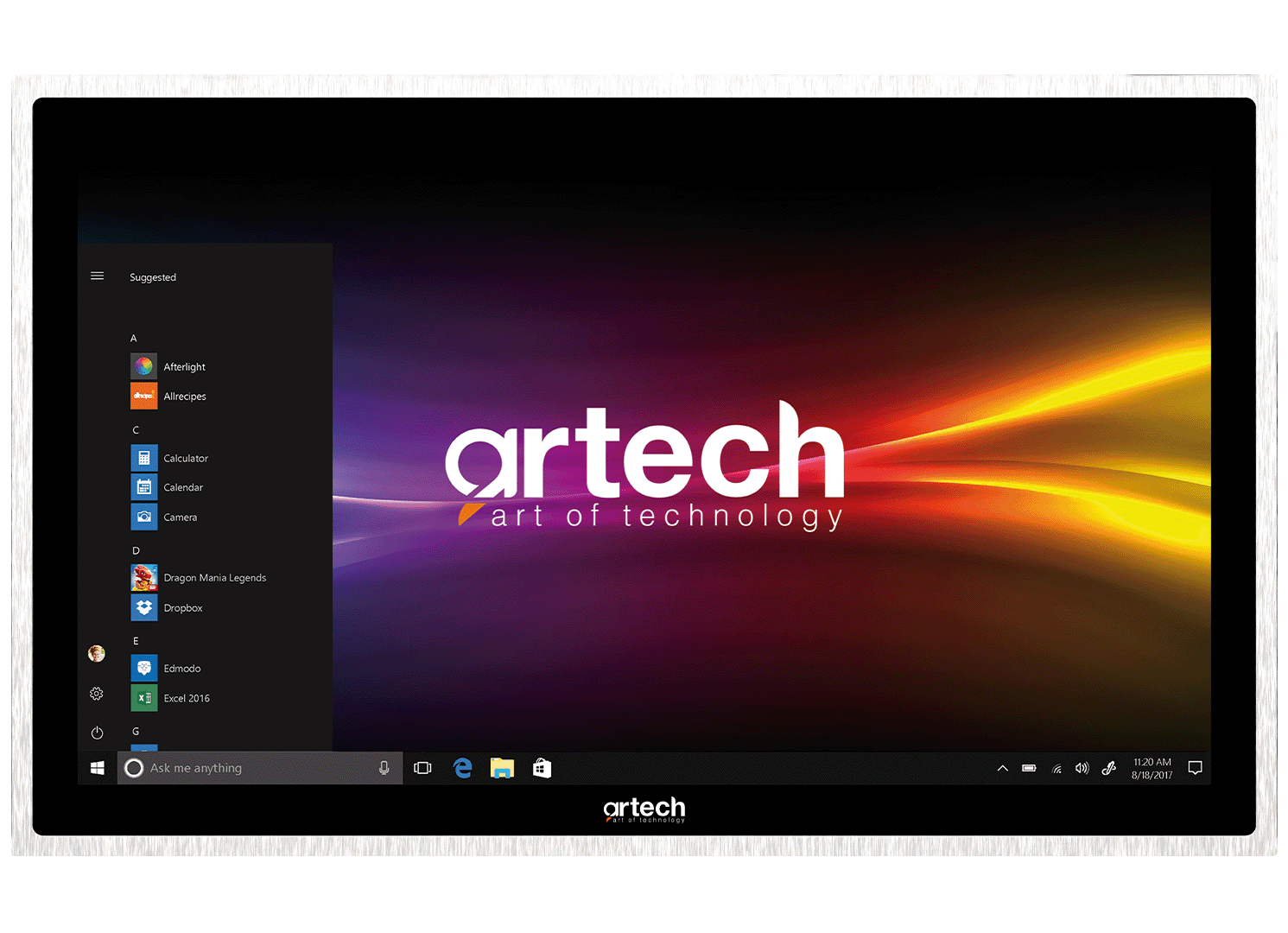Open the Afterlight app
The image size is (1288, 933).
pos(184,367)
